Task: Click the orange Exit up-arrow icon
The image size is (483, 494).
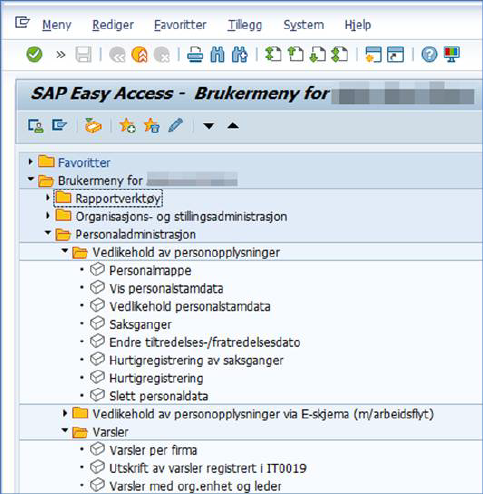Action: click(140, 54)
